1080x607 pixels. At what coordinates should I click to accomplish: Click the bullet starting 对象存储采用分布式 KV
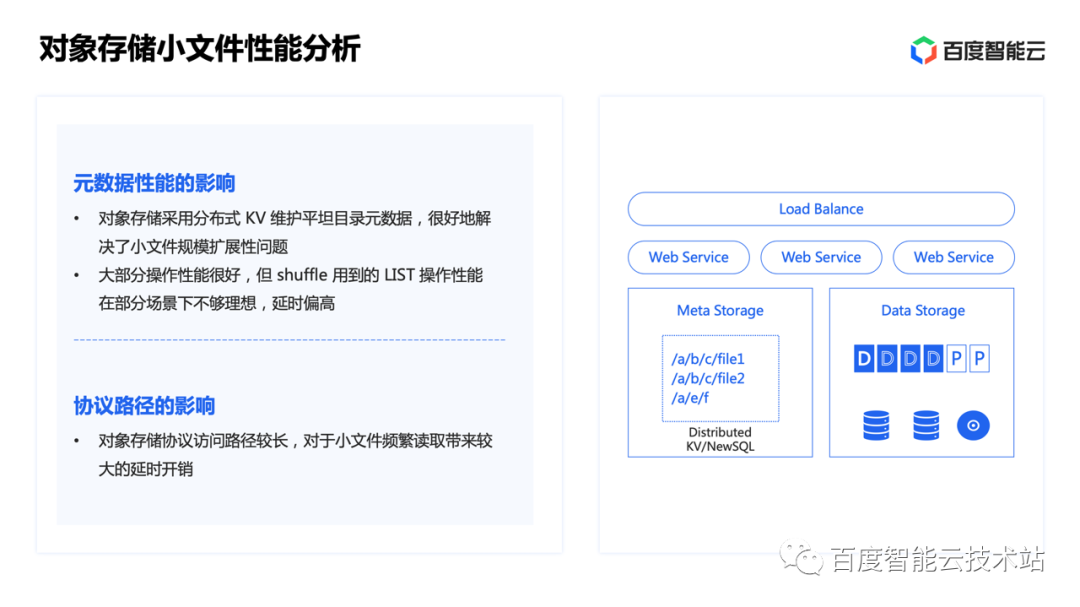[x=295, y=232]
